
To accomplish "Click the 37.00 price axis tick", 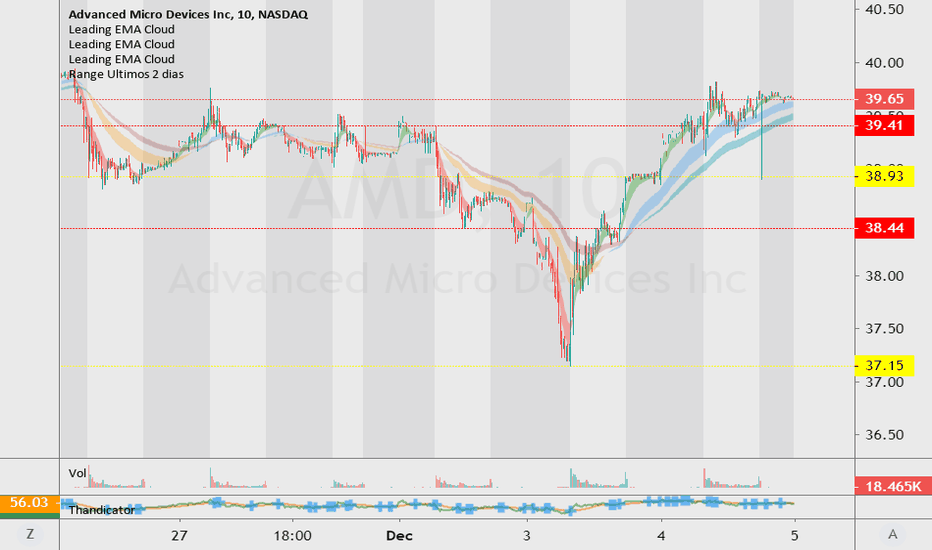I will point(884,382).
